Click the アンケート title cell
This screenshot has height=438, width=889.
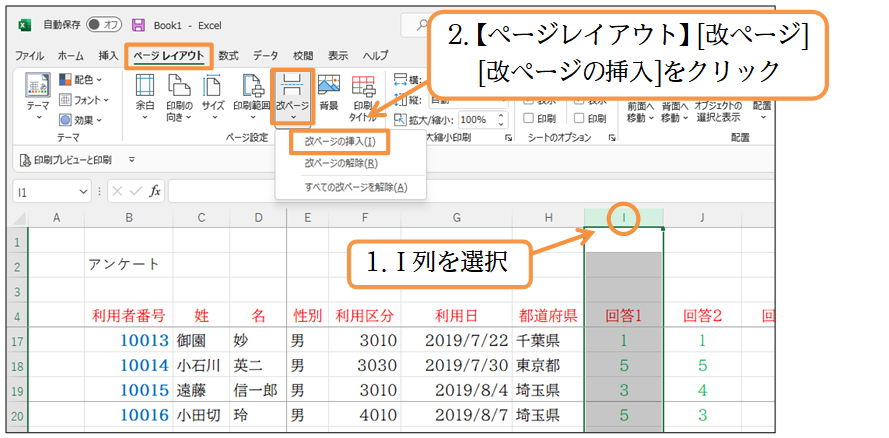click(129, 265)
